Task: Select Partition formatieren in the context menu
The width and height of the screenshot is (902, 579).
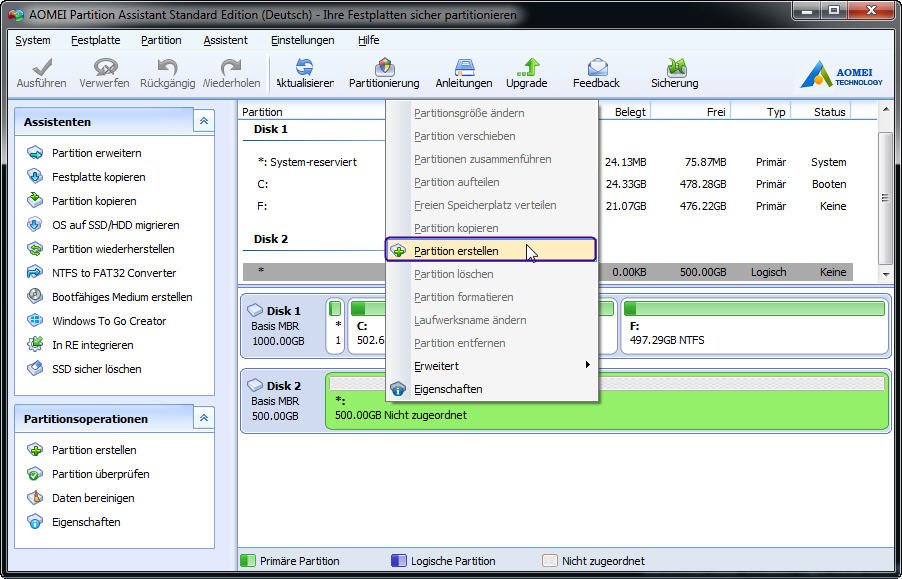Action: pos(491,297)
